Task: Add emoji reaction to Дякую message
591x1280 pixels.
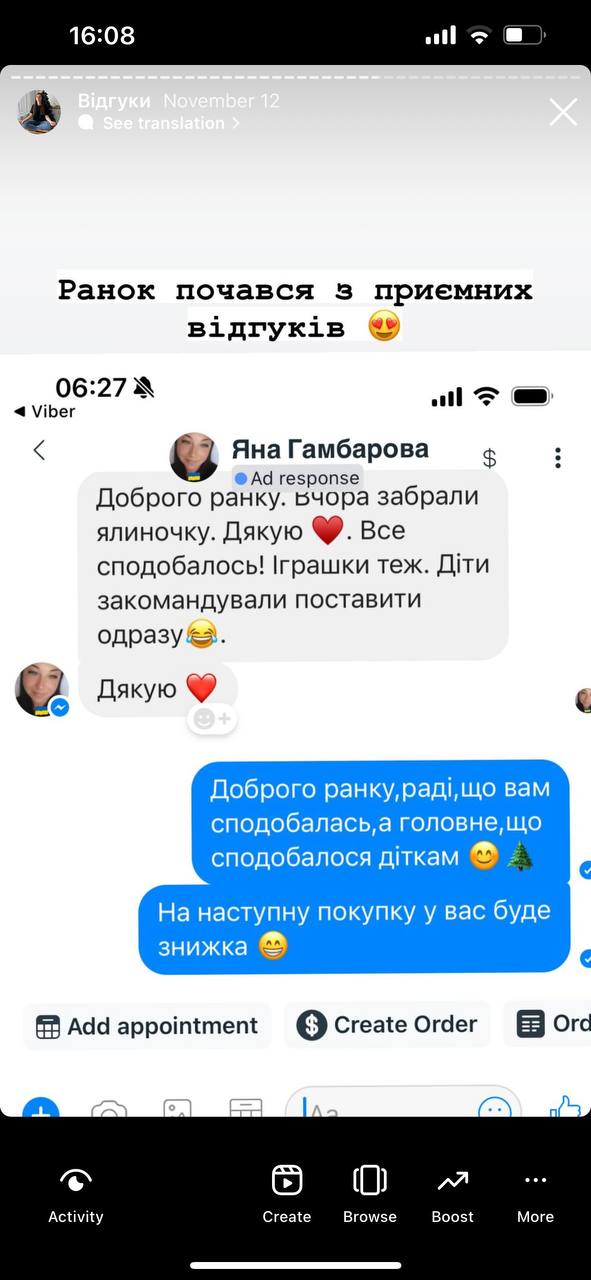Action: coord(212,718)
